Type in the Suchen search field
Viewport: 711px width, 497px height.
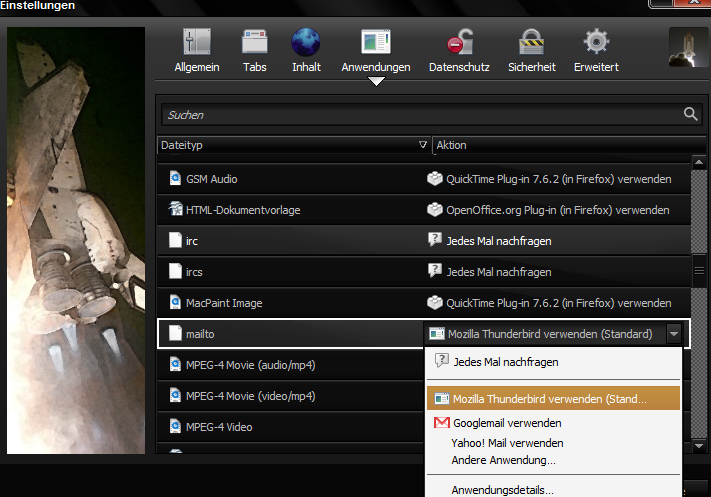click(x=420, y=115)
